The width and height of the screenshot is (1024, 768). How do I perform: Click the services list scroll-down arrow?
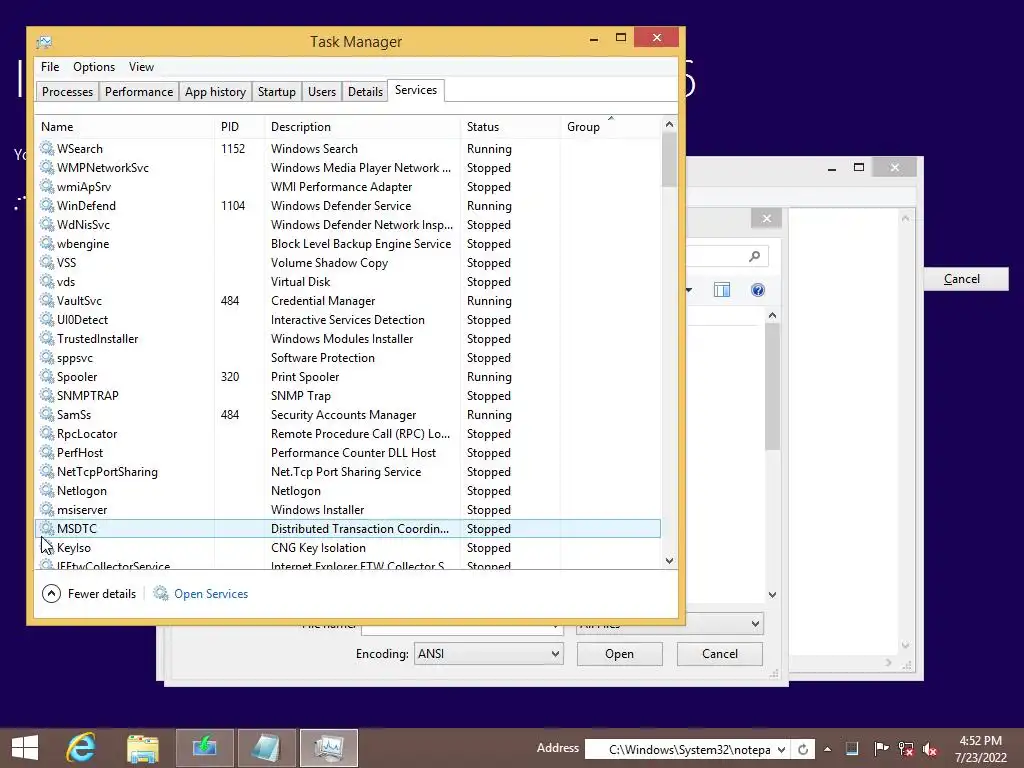[x=669, y=560]
